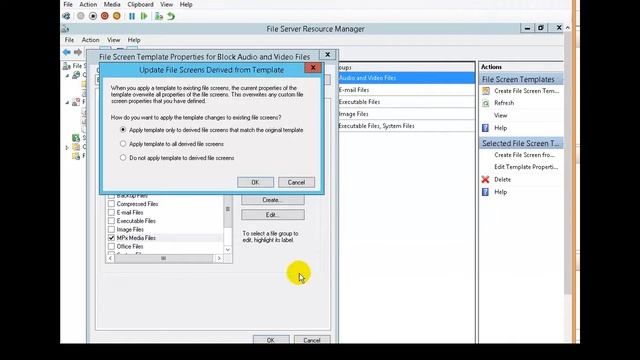
Task: Open the VM window View menu
Action: point(166,4)
